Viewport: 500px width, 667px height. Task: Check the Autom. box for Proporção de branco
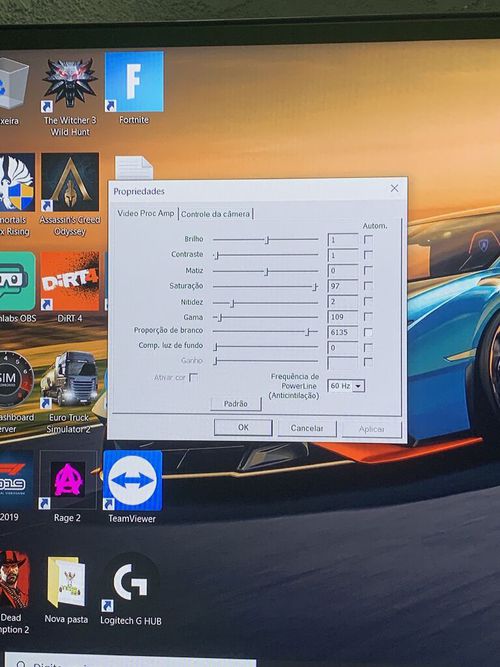tap(368, 332)
